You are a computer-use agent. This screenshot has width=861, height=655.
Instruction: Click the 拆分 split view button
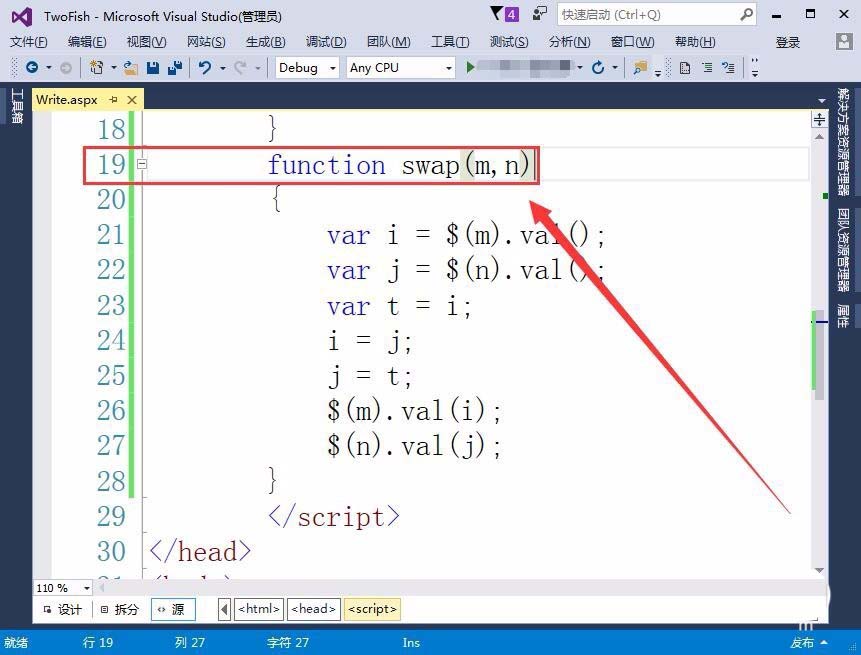(128, 608)
